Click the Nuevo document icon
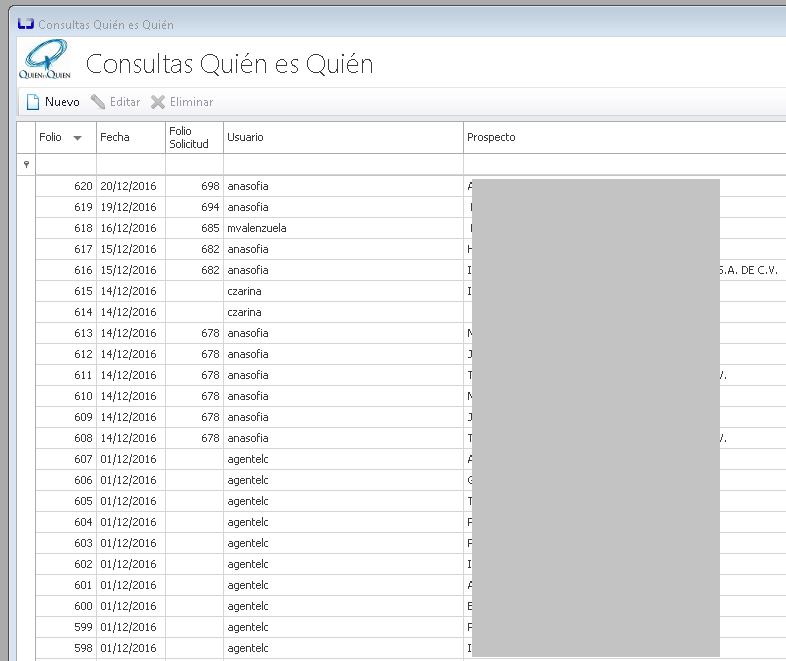The height and width of the screenshot is (661, 786). 33,102
